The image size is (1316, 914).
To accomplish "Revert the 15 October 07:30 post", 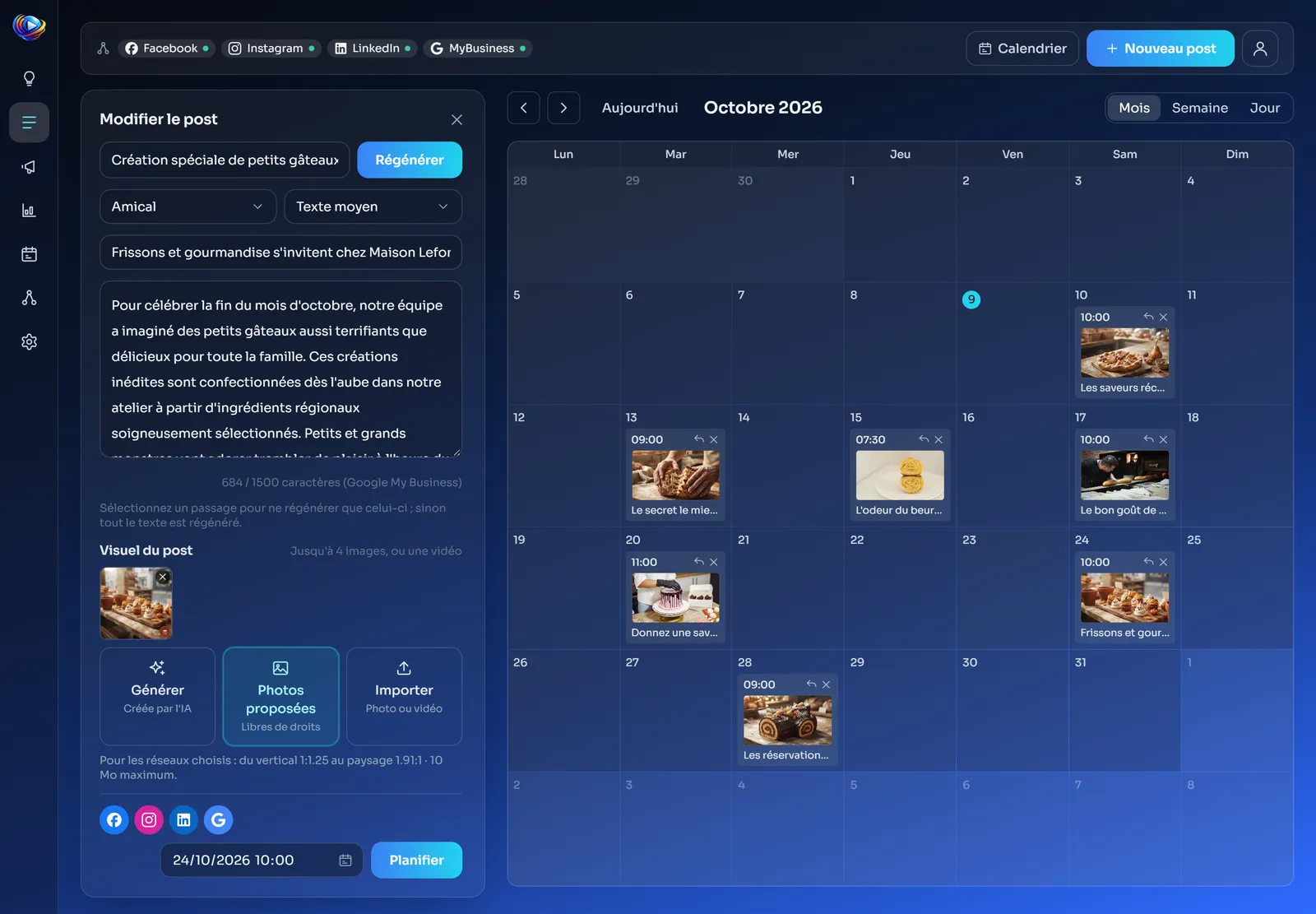I will 924,439.
